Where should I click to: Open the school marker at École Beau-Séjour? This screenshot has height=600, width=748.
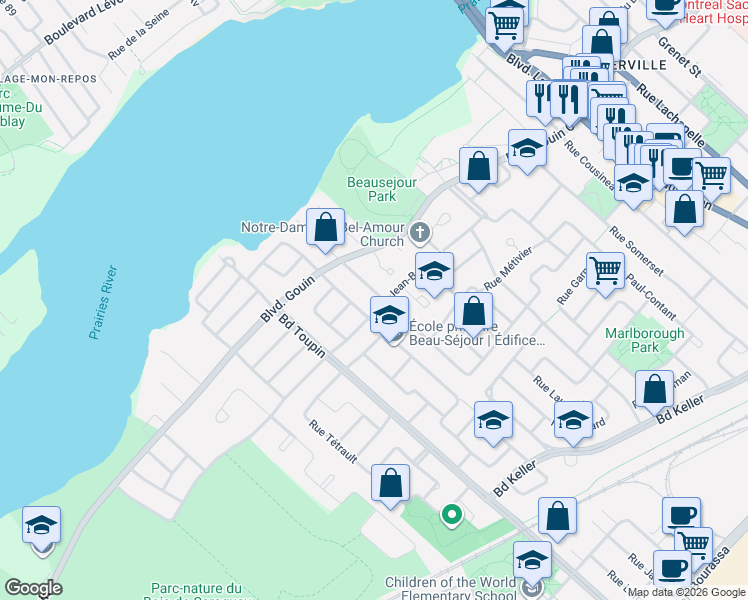[x=389, y=315]
